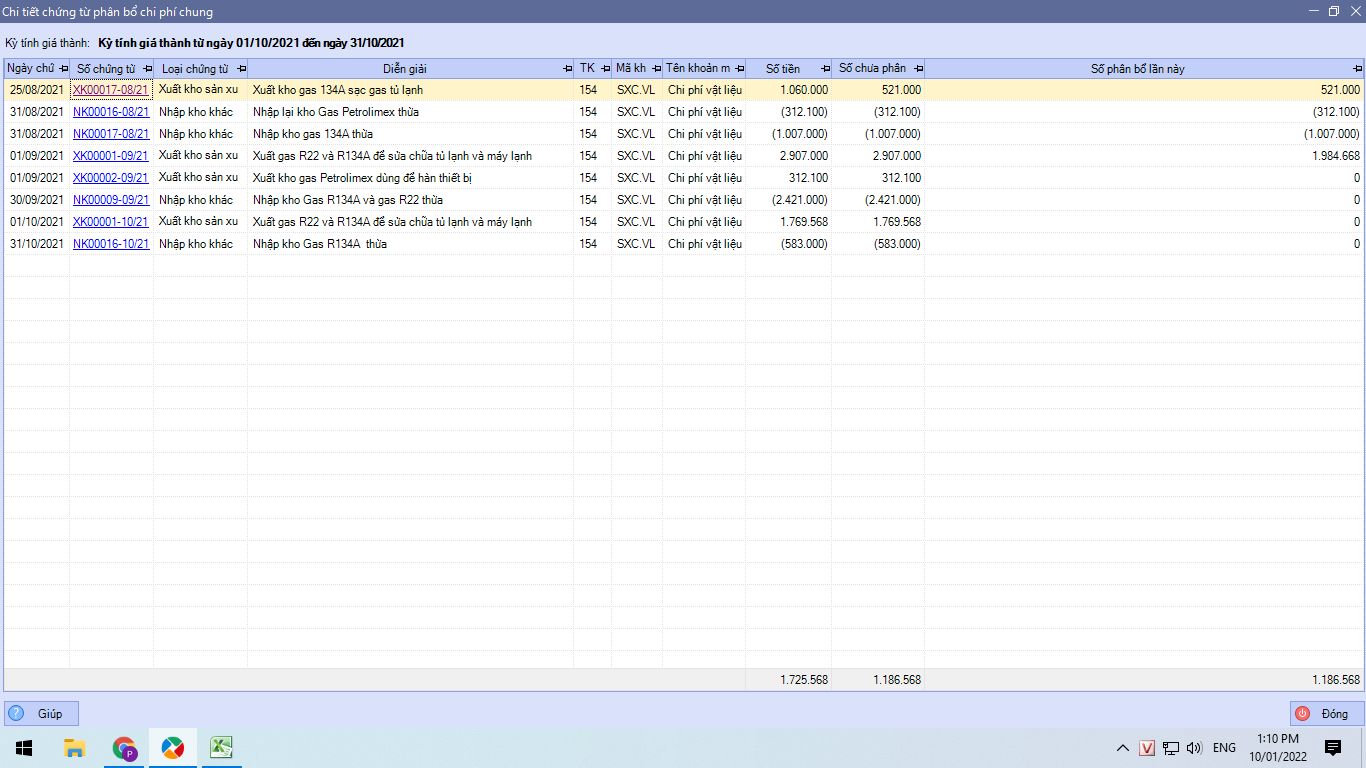Viewport: 1366px width, 768px height.
Task: Open voucher link XK00001-09/21
Action: [x=111, y=156]
